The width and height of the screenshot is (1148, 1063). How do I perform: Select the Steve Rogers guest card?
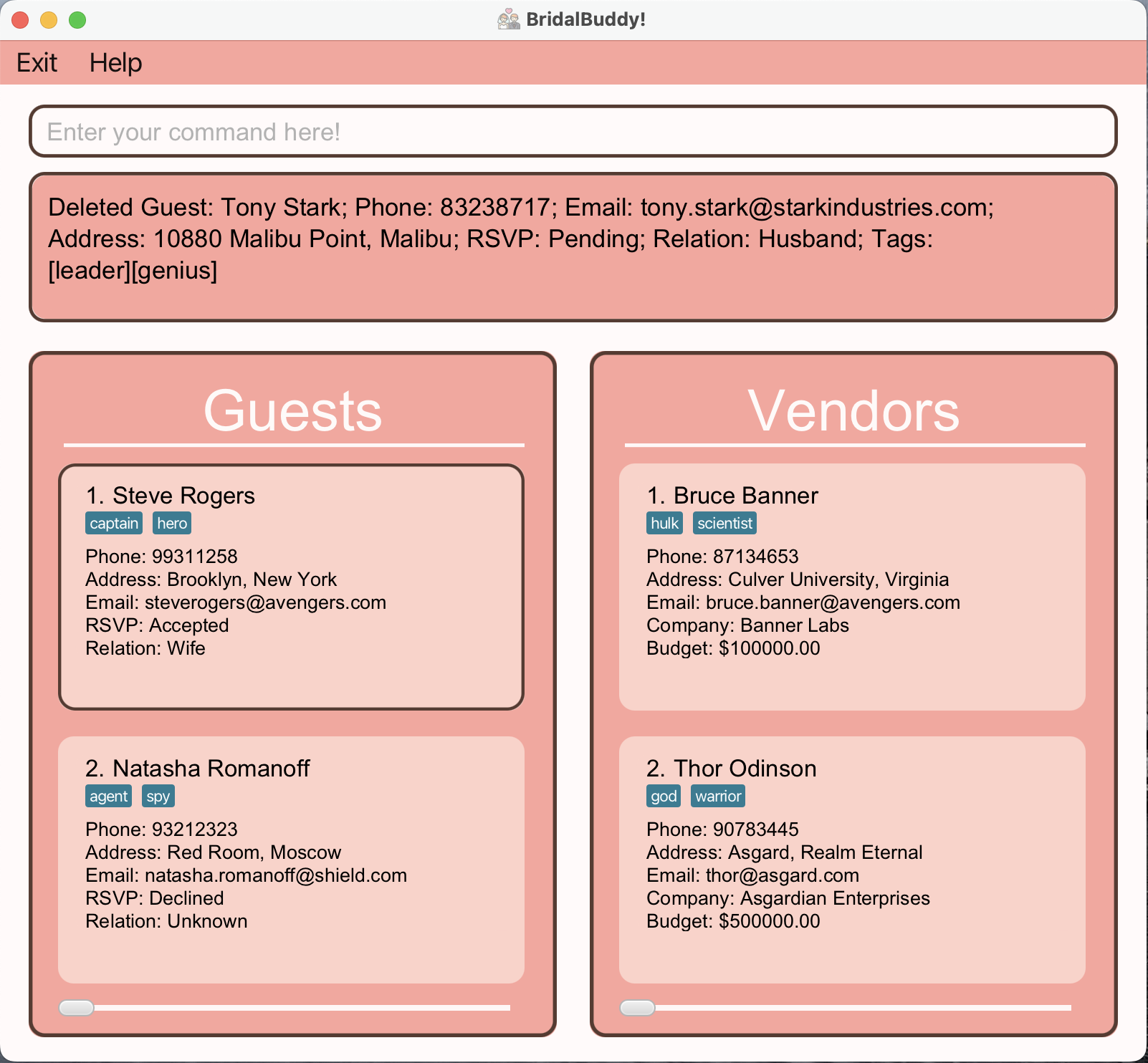(291, 587)
